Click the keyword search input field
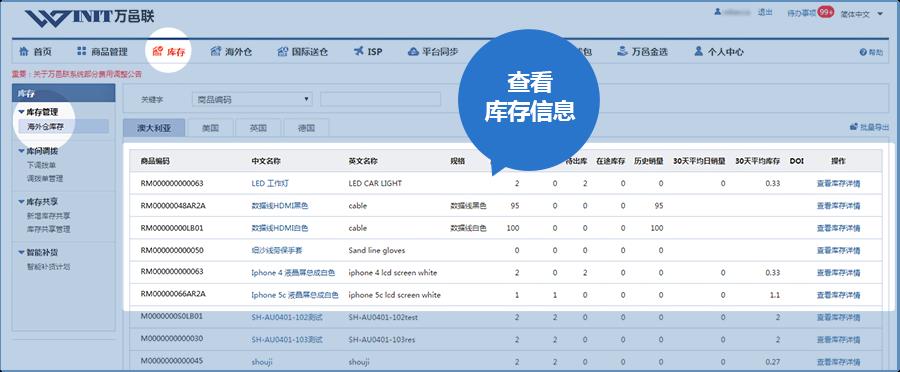The width and height of the screenshot is (900, 372). click(x=381, y=99)
